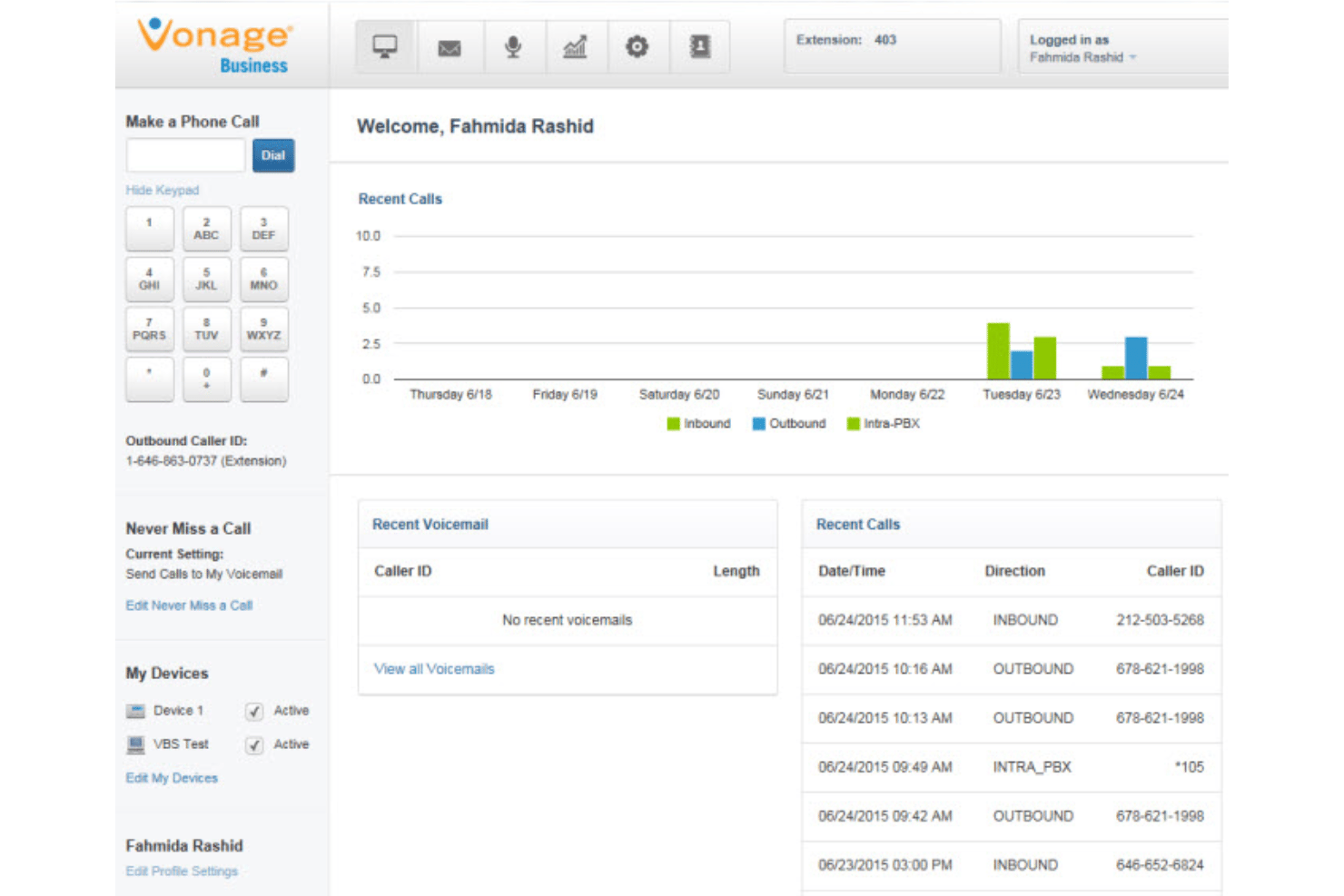Open the reports chart icon
The height and width of the screenshot is (896, 1344).
(575, 46)
